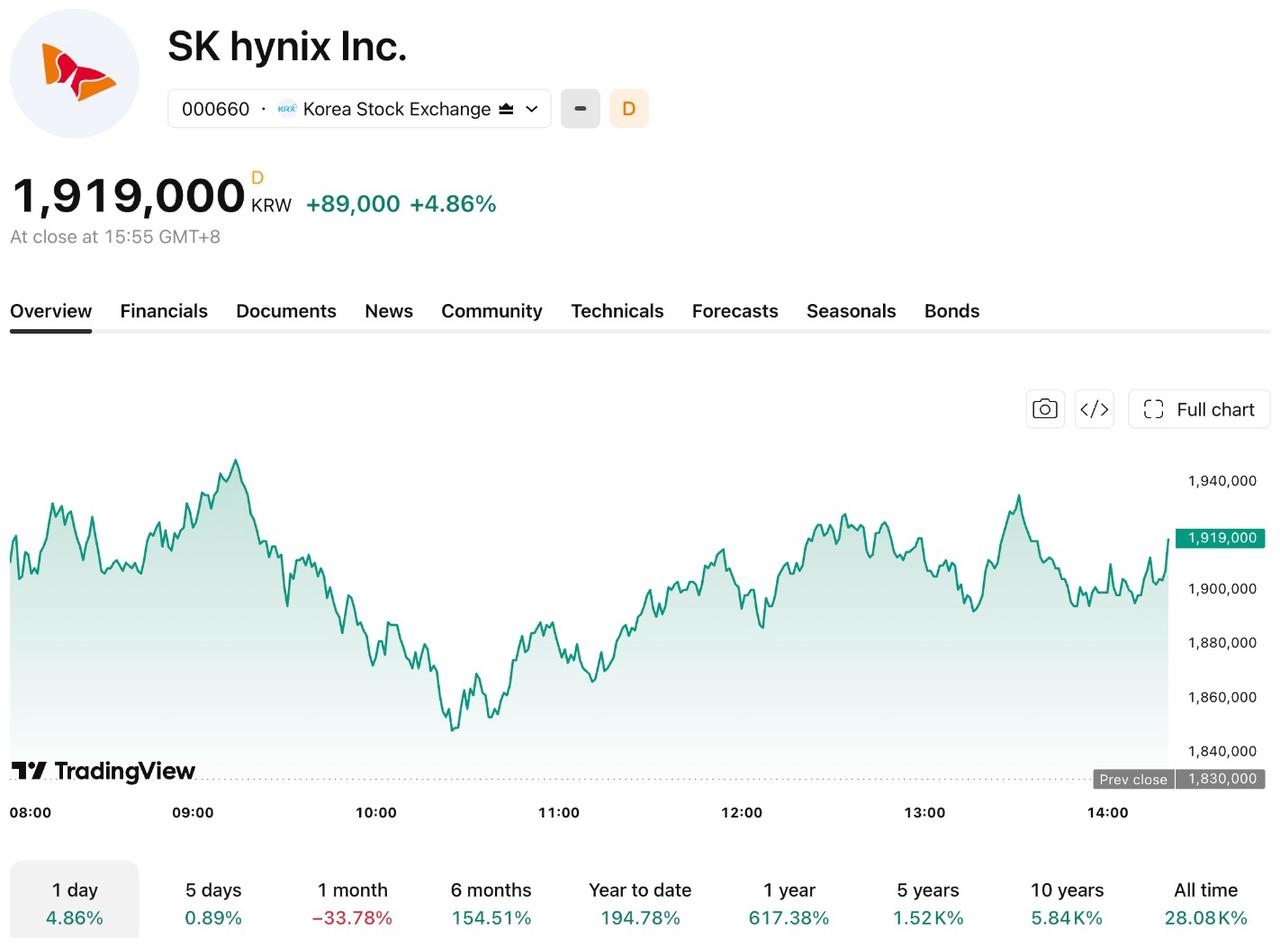Click the 1,840,000 axis label
The width and height of the screenshot is (1280, 947).
point(1222,751)
